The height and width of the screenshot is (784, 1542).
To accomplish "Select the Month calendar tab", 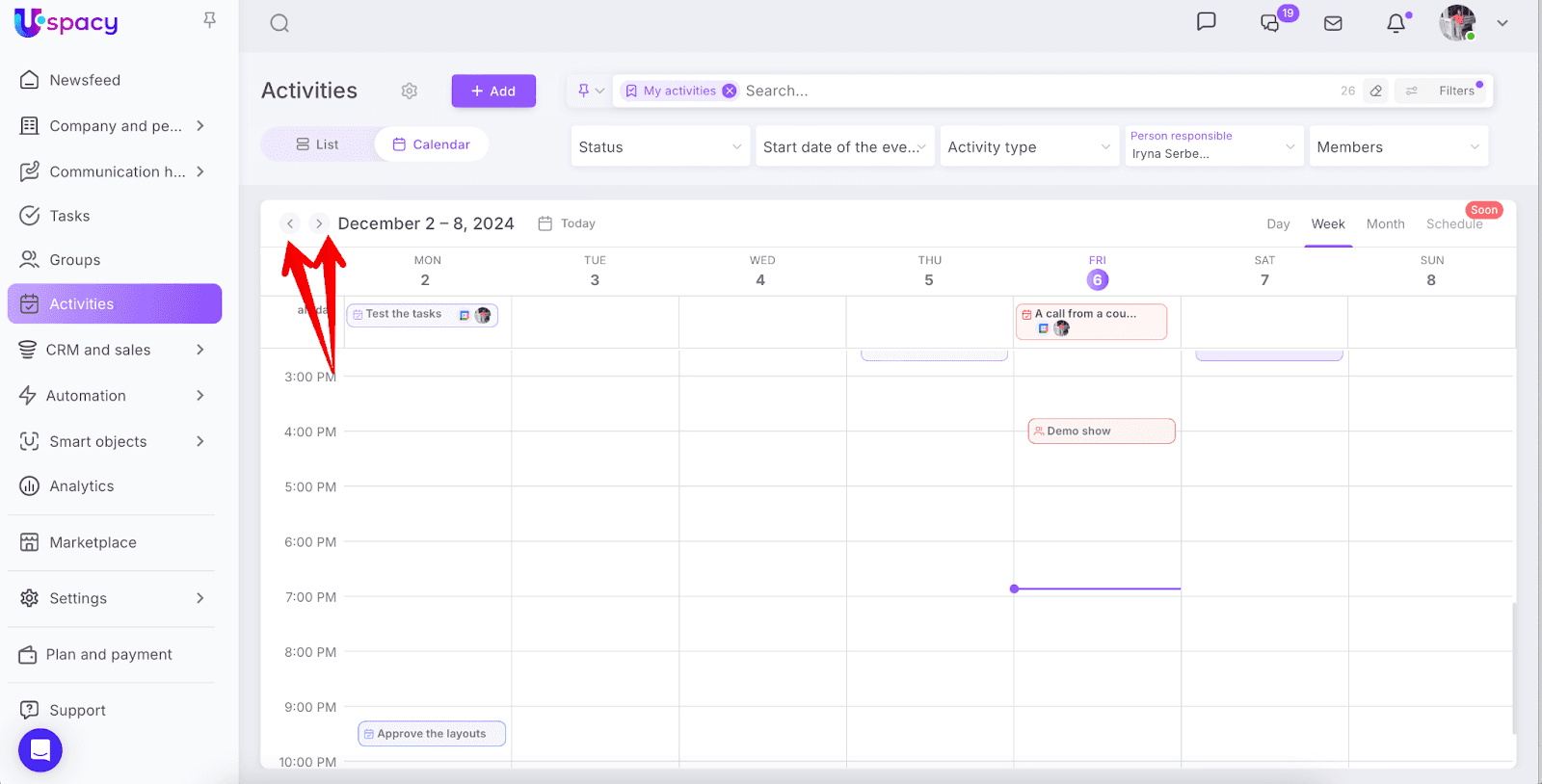I will click(1385, 223).
